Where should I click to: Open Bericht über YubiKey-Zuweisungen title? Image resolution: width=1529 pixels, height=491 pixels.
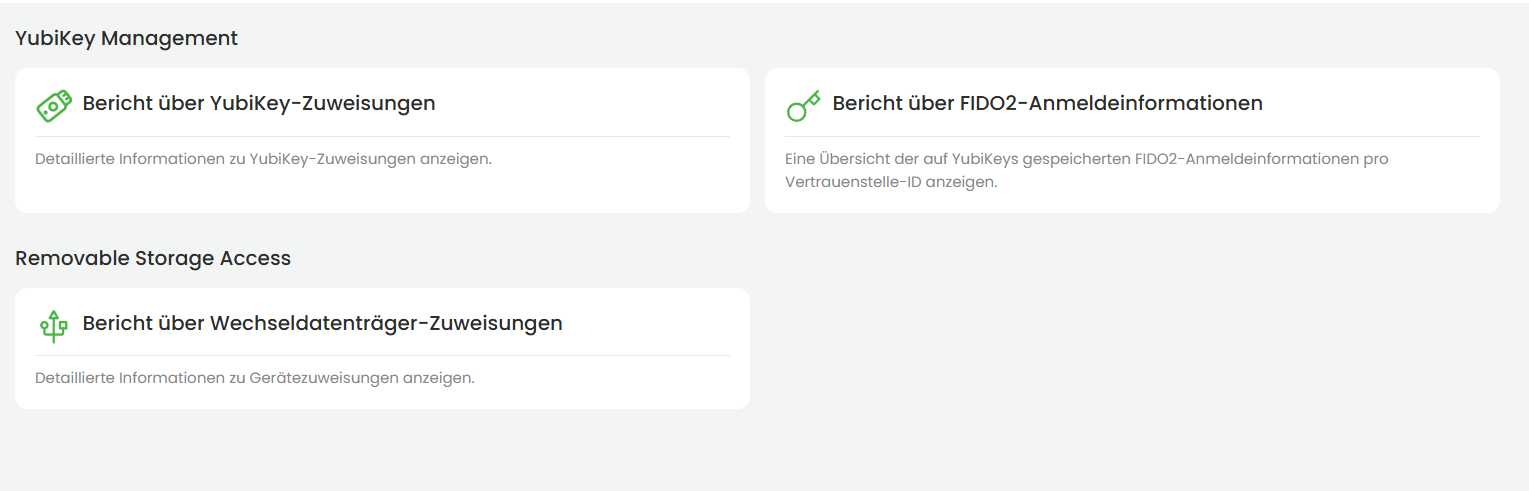258,103
